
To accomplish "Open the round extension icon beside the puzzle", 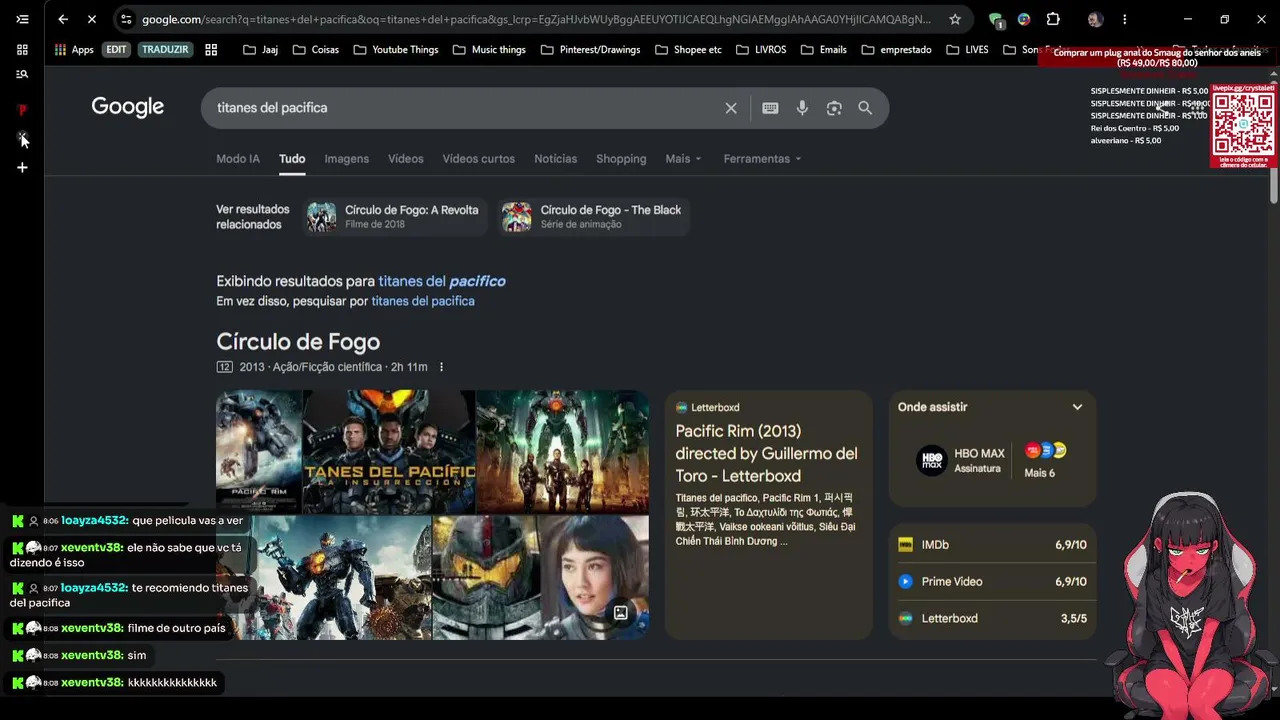I will tap(1024, 19).
